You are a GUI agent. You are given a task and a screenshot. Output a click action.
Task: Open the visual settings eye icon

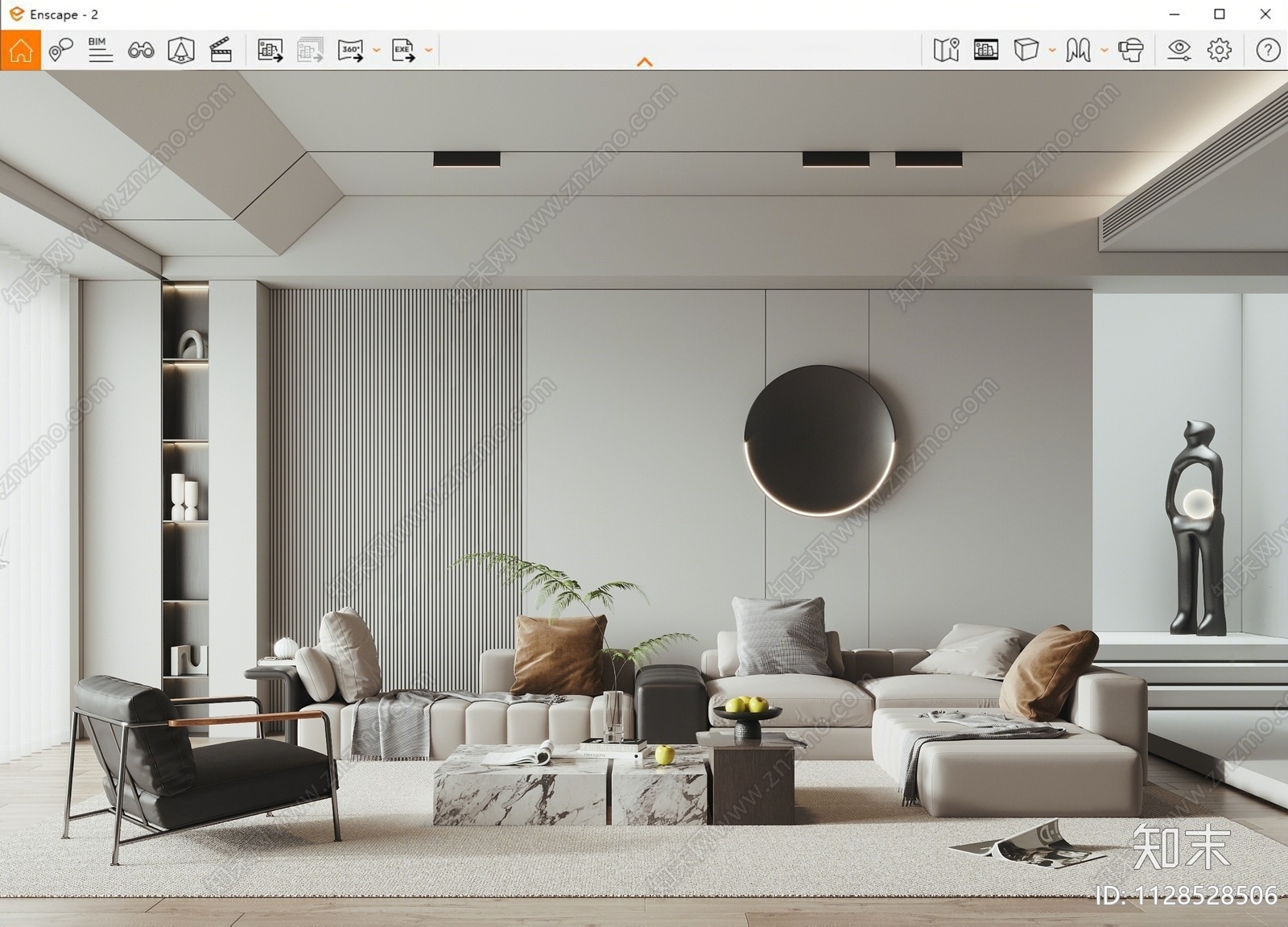(x=1179, y=50)
